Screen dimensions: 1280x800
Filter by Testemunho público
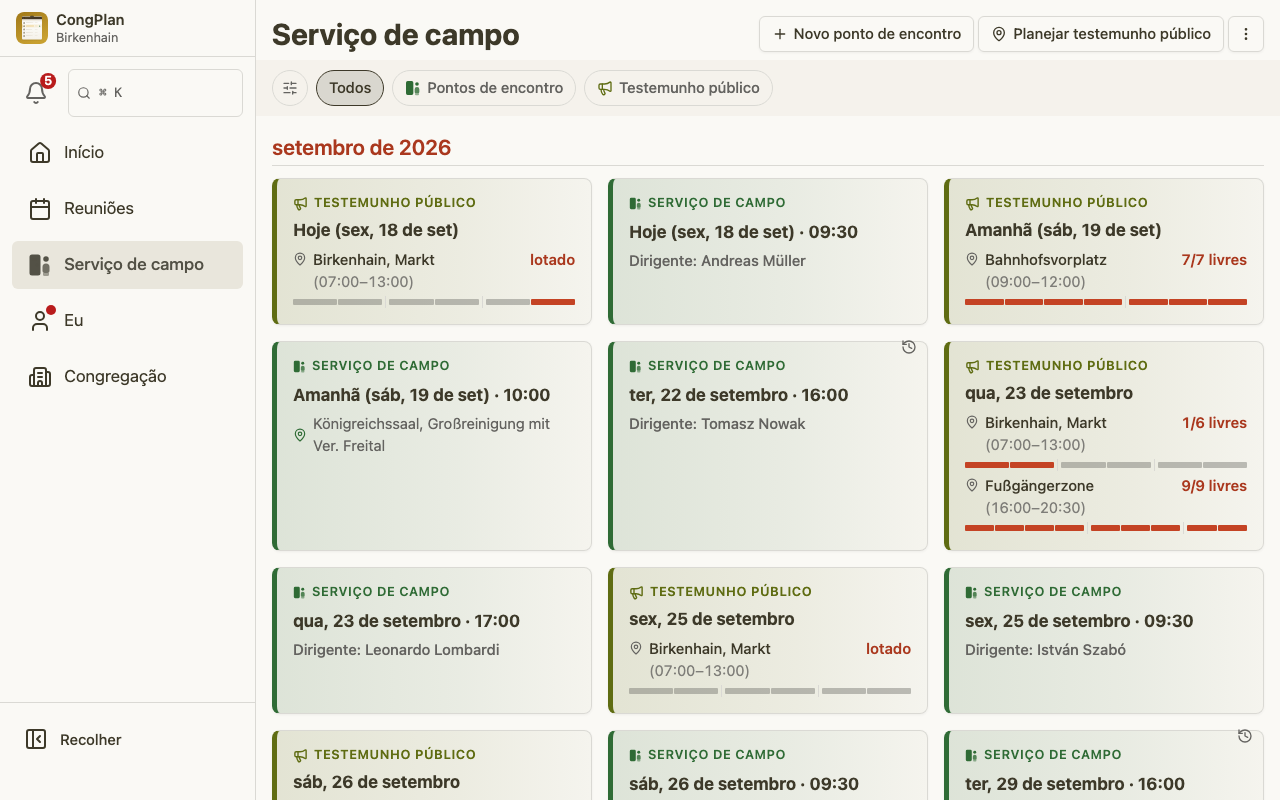pyautogui.click(x=678, y=88)
